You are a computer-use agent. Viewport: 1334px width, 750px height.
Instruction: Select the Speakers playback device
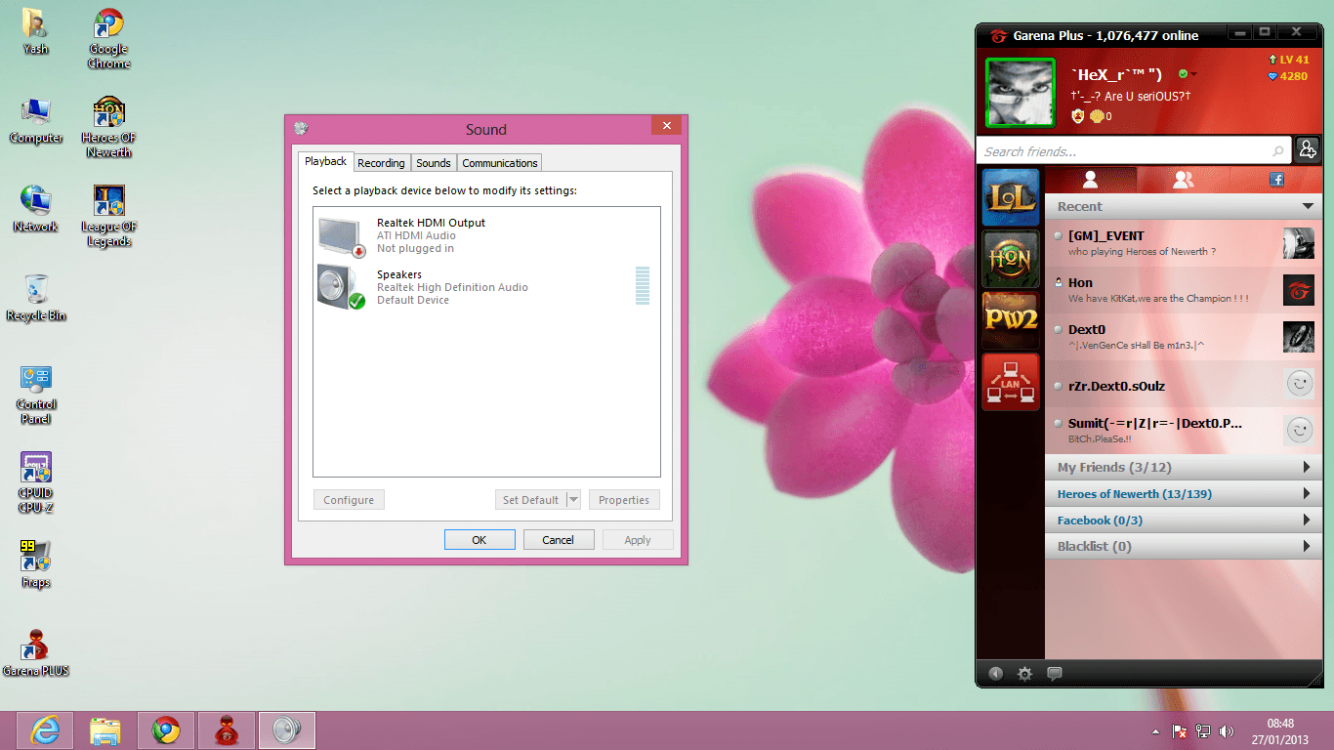[486, 287]
